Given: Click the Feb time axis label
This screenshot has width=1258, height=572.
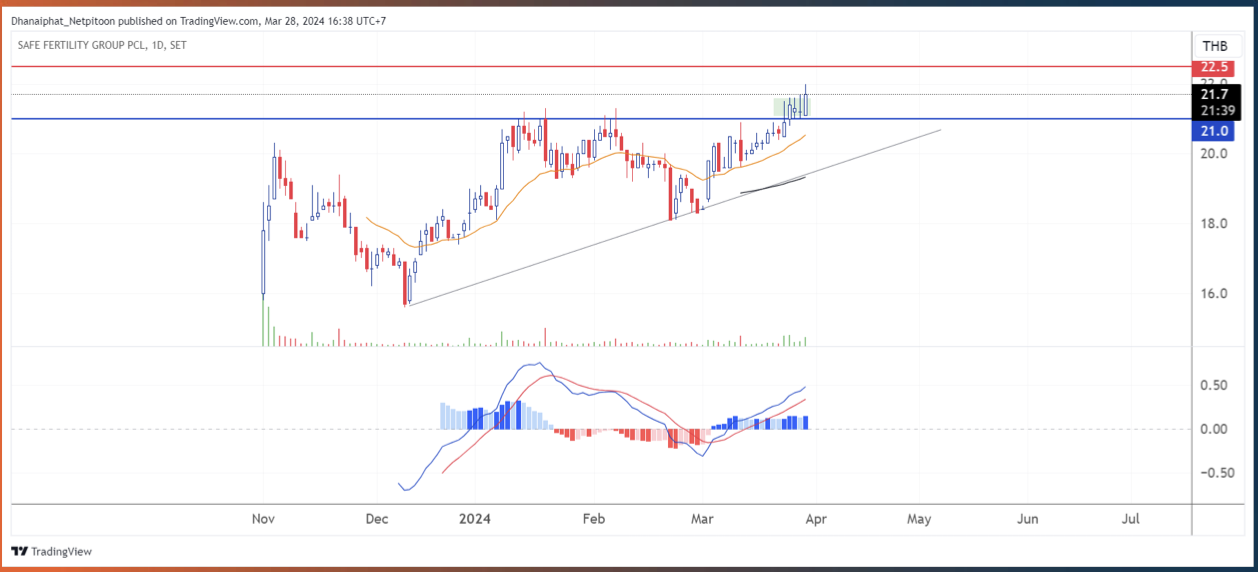Looking at the screenshot, I should (x=594, y=519).
